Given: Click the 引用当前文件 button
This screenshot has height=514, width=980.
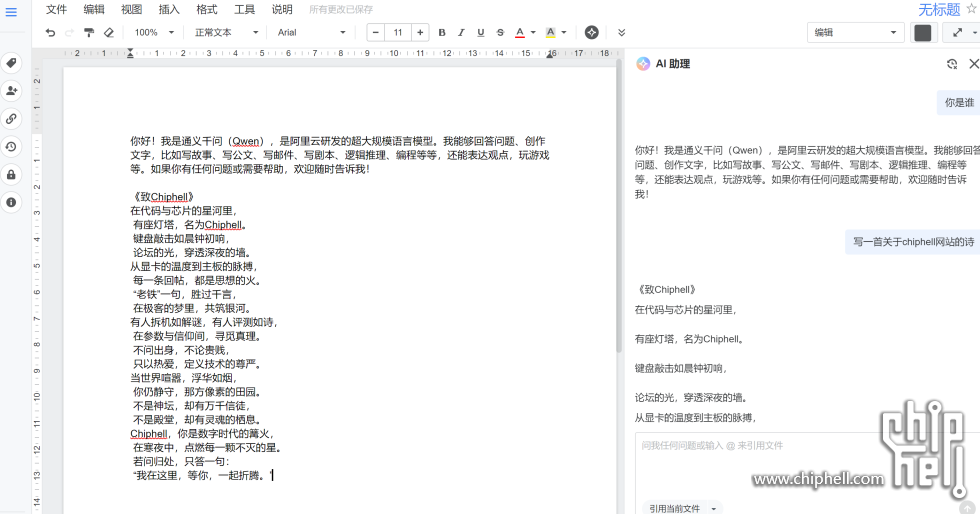Looking at the screenshot, I should [x=674, y=508].
